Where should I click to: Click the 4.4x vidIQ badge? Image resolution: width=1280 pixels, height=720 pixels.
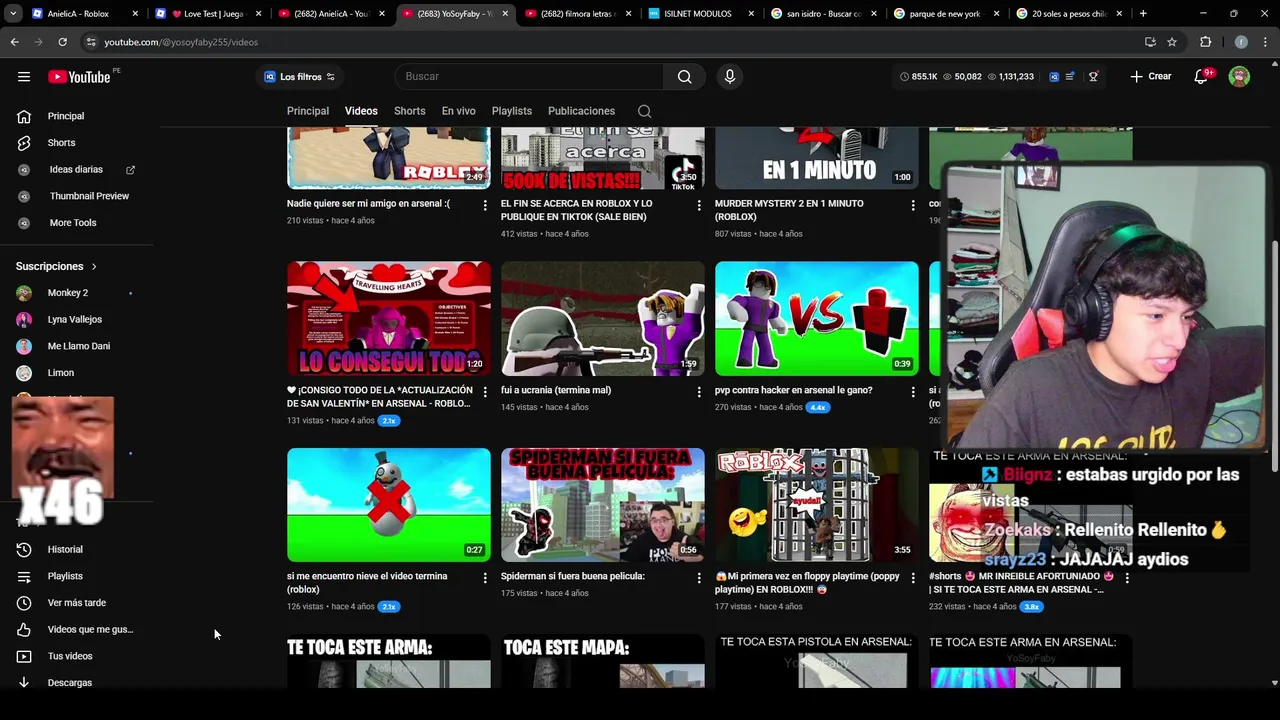(x=818, y=407)
